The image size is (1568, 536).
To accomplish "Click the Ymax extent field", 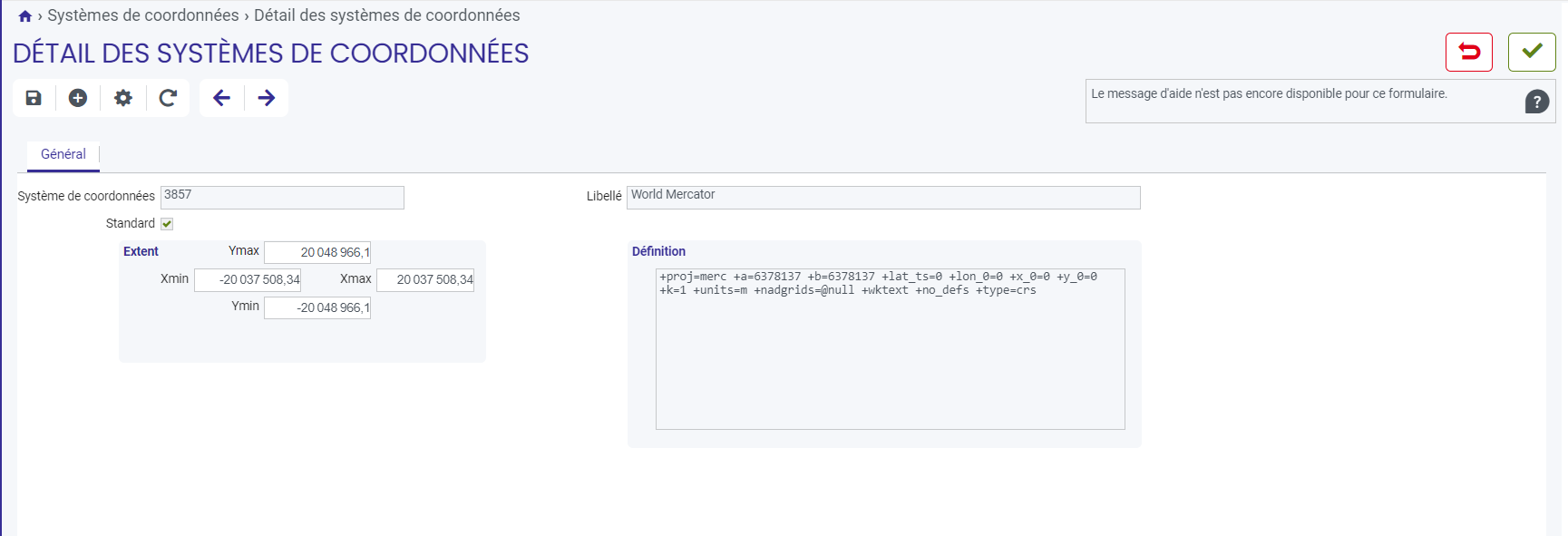I will point(317,252).
